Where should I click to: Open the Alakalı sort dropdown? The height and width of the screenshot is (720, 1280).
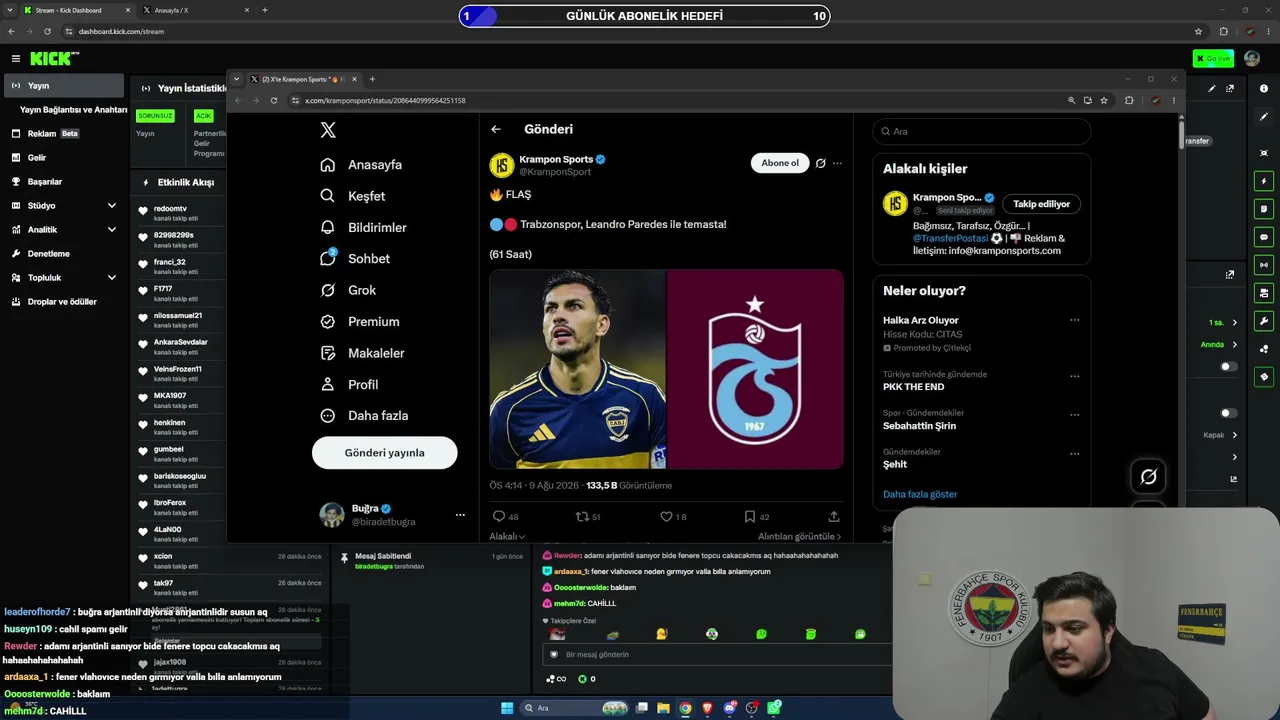click(x=507, y=536)
